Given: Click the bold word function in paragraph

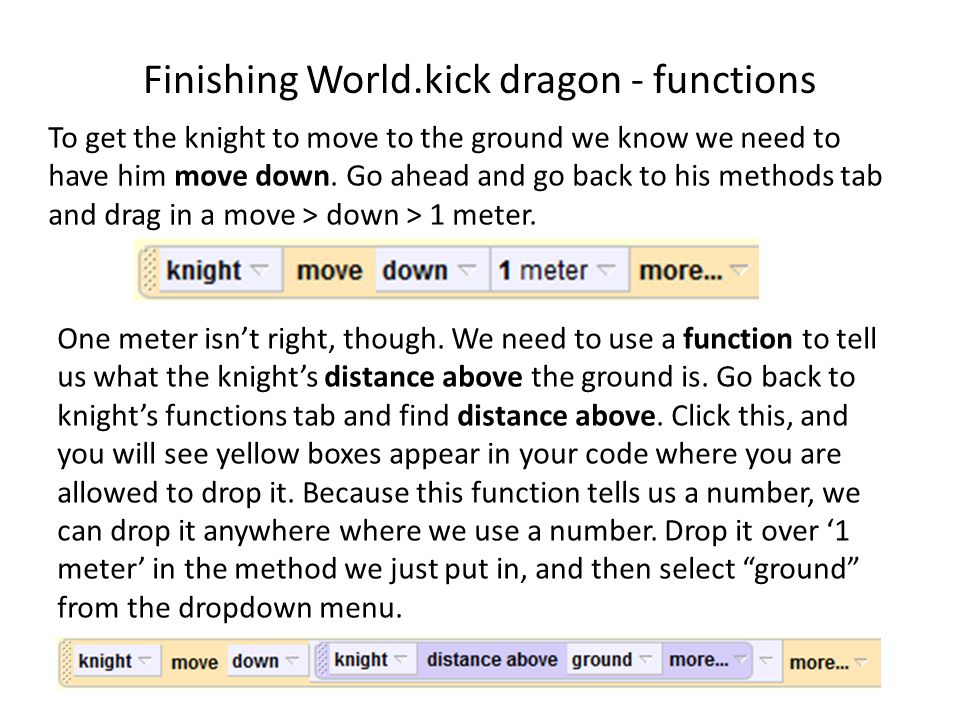Looking at the screenshot, I should tap(738, 339).
